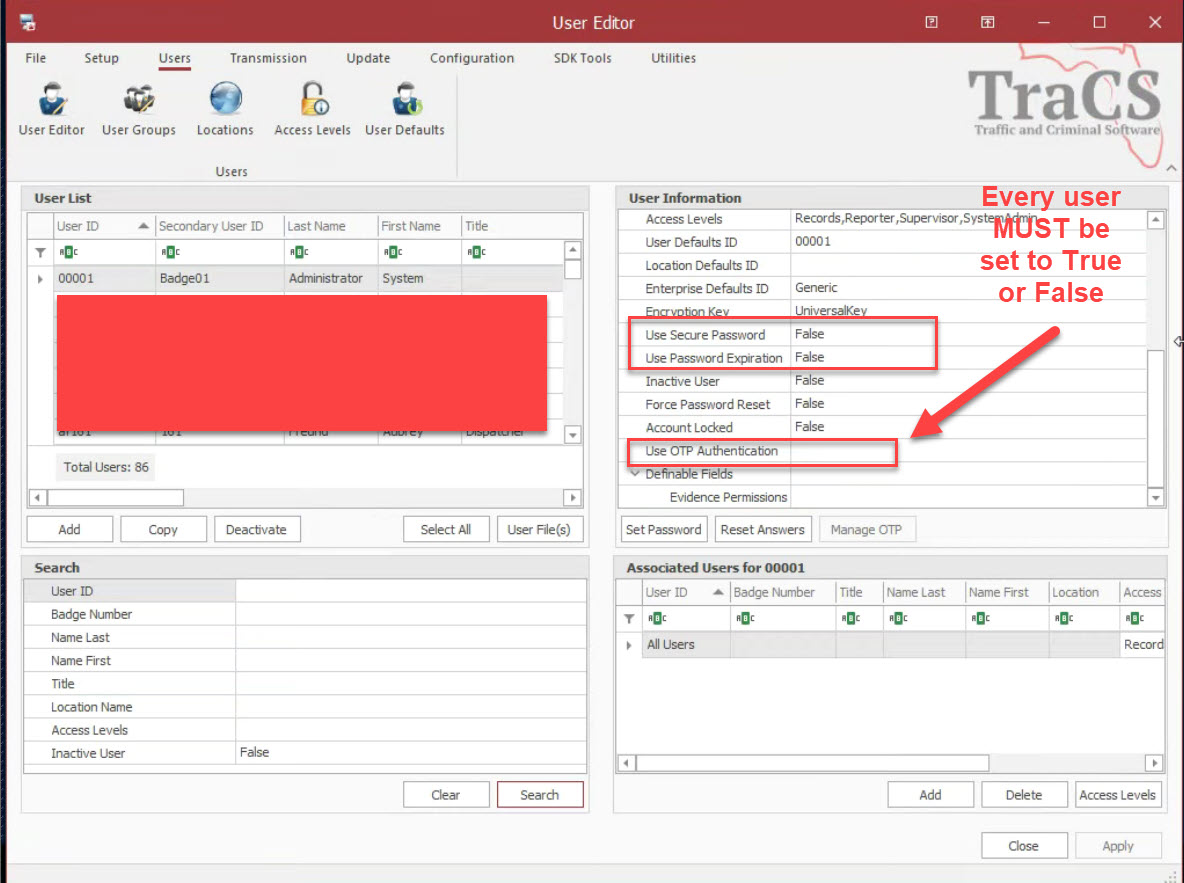1184x883 pixels.
Task: Click the Badge Number search field
Action: [x=410, y=614]
